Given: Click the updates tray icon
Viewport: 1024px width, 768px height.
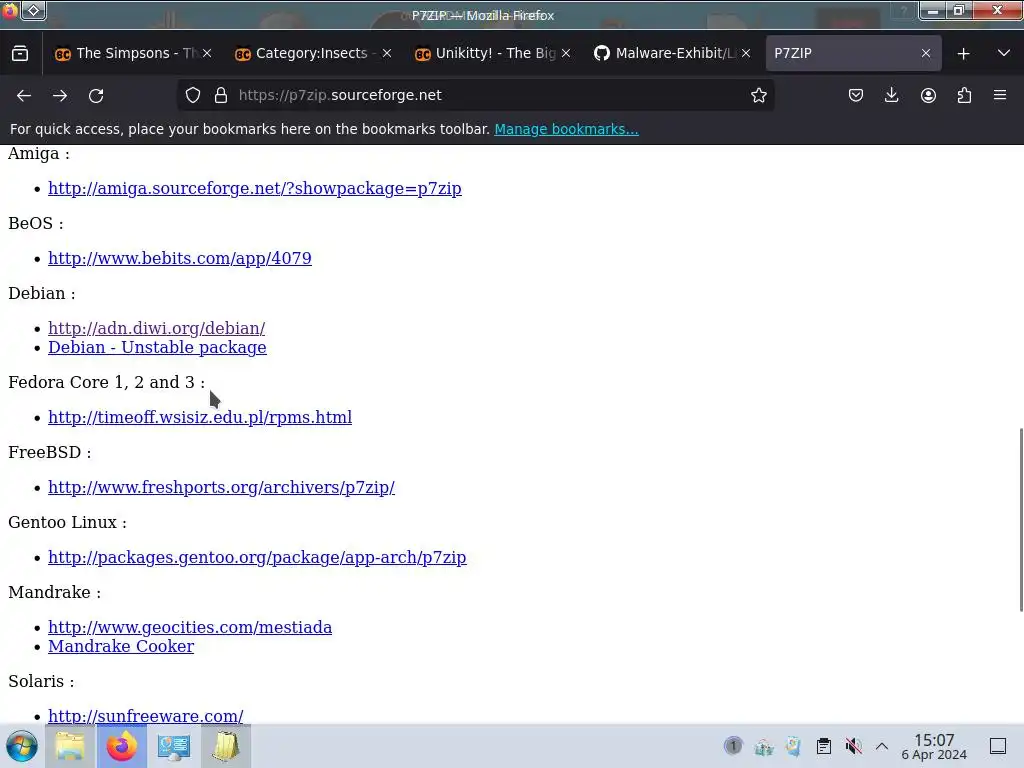Looking at the screenshot, I should 793,746.
